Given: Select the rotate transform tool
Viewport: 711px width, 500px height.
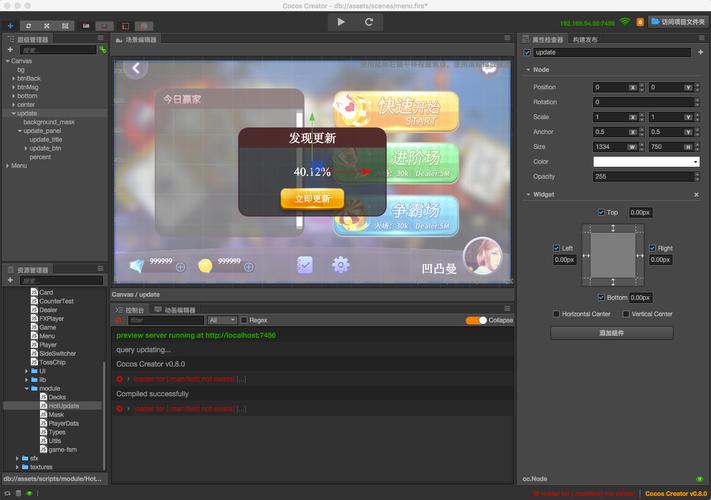Looking at the screenshot, I should pyautogui.click(x=28, y=24).
